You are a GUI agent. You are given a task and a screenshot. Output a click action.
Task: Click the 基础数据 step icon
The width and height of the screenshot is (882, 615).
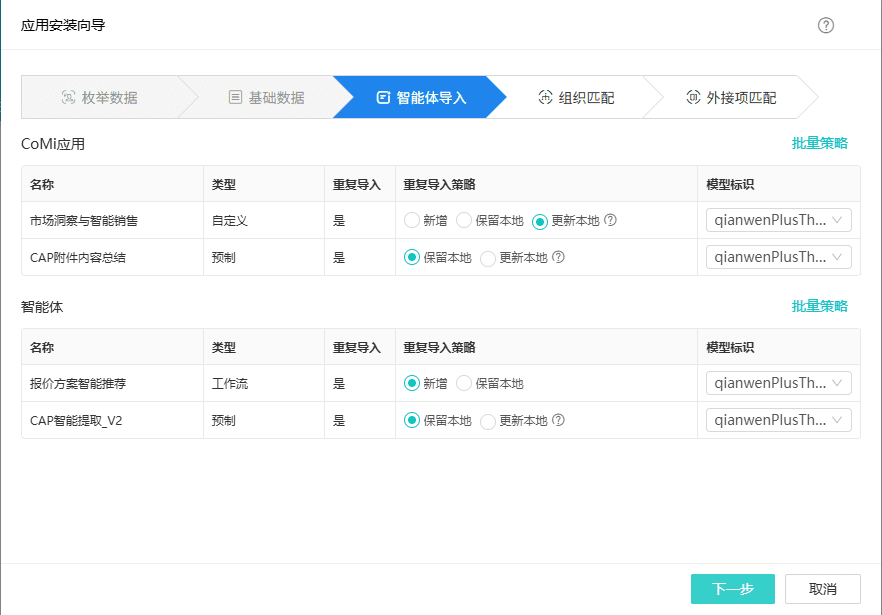point(235,97)
